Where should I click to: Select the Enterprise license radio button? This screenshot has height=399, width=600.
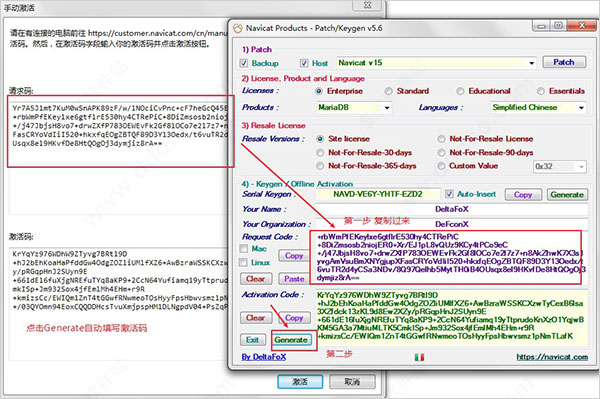click(x=319, y=91)
